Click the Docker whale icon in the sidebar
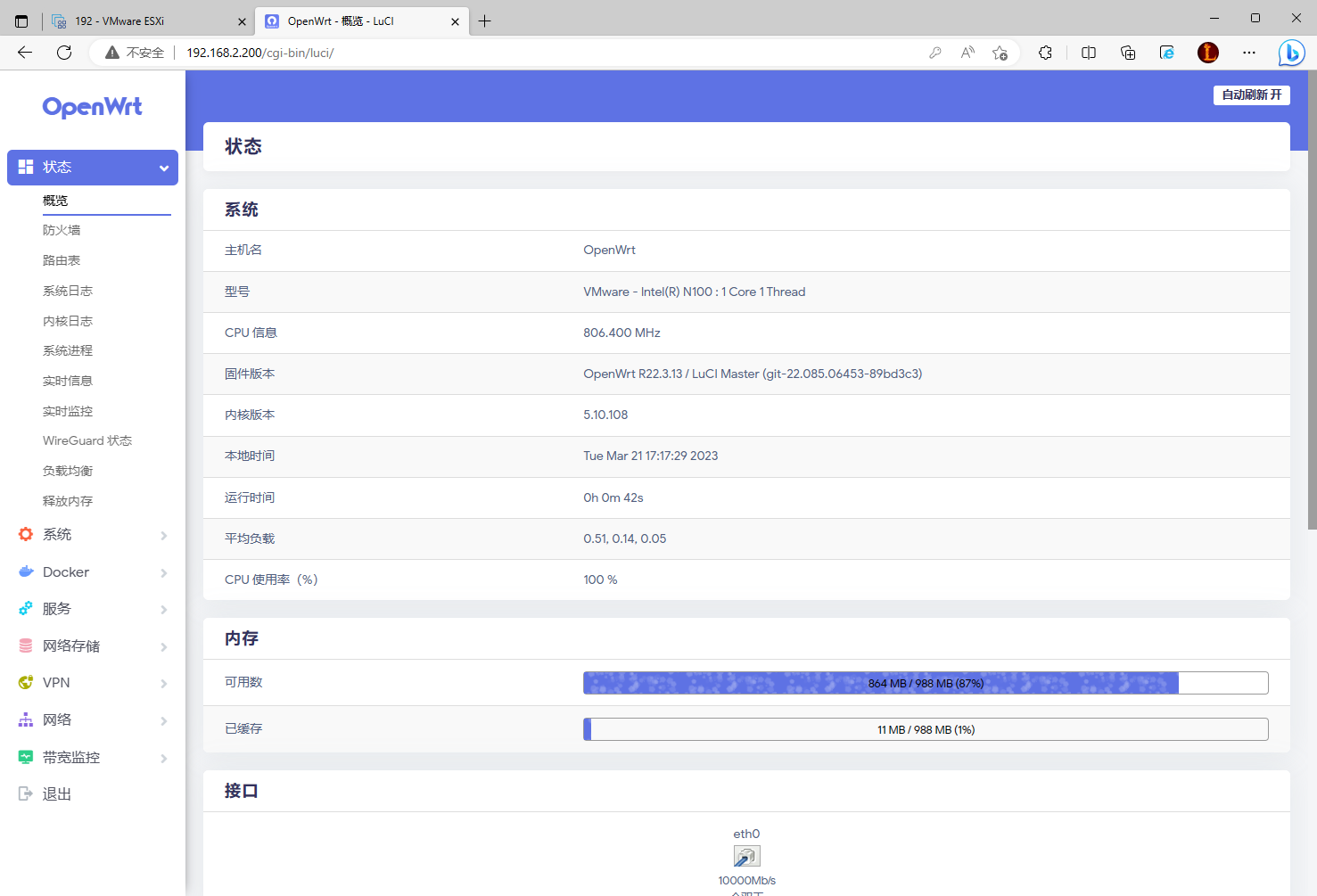Image resolution: width=1317 pixels, height=896 pixels. (x=26, y=571)
